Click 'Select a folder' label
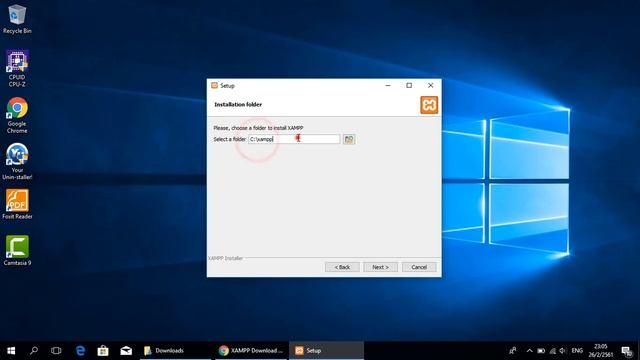 pyautogui.click(x=229, y=139)
